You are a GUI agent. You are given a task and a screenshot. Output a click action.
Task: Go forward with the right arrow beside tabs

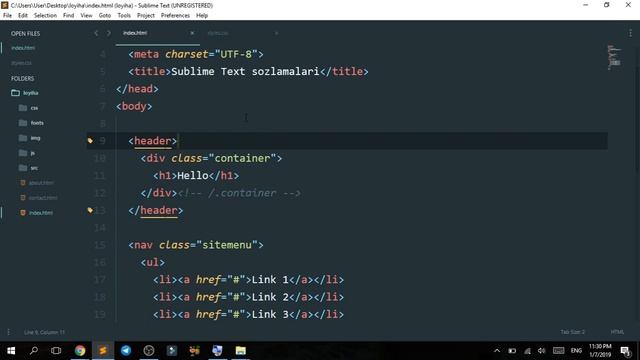109,33
